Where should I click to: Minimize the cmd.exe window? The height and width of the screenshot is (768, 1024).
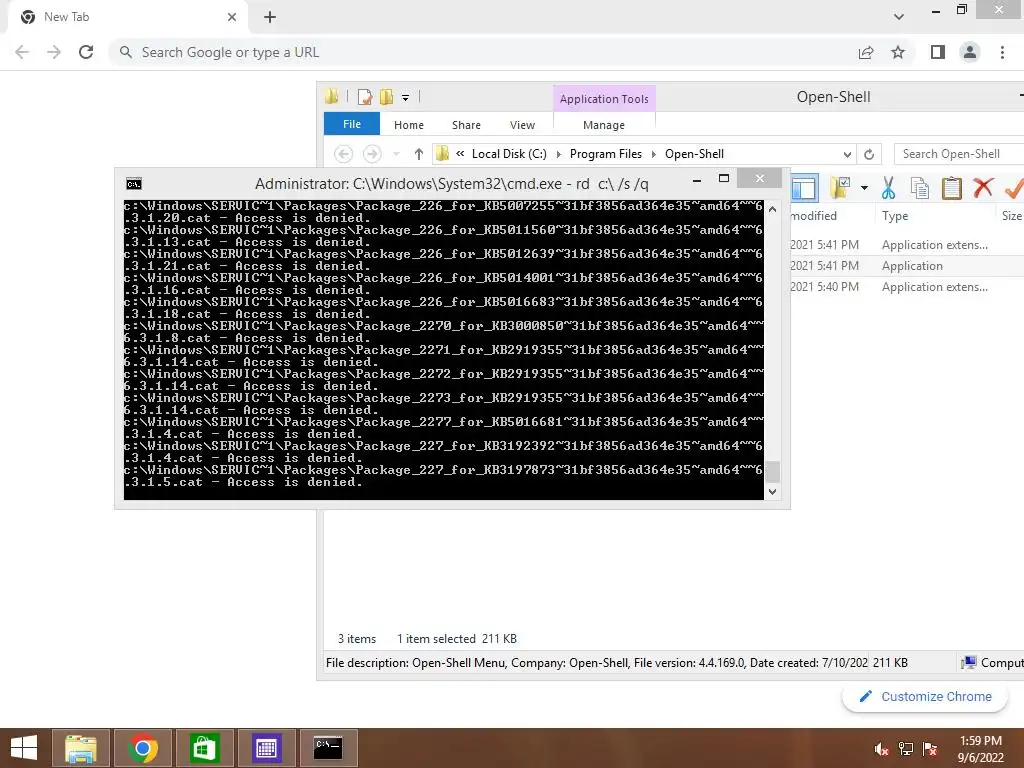pyautogui.click(x=697, y=179)
